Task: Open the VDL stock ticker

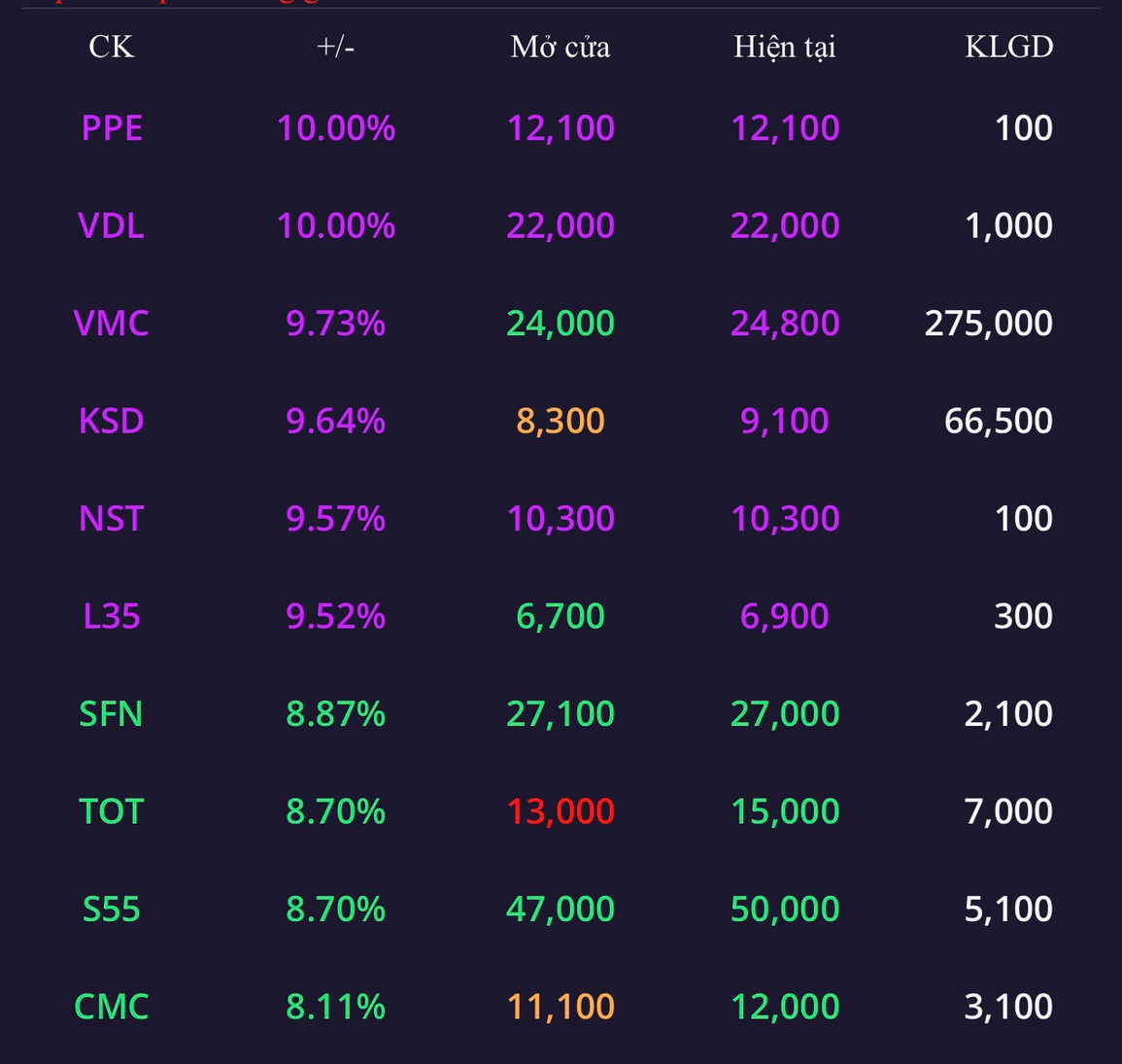Action: [111, 226]
